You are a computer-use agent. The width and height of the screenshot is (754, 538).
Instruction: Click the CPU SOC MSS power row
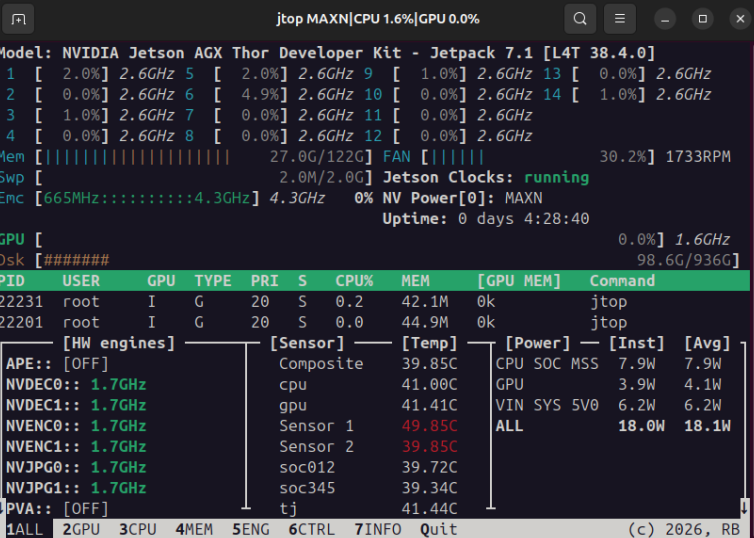608,363
